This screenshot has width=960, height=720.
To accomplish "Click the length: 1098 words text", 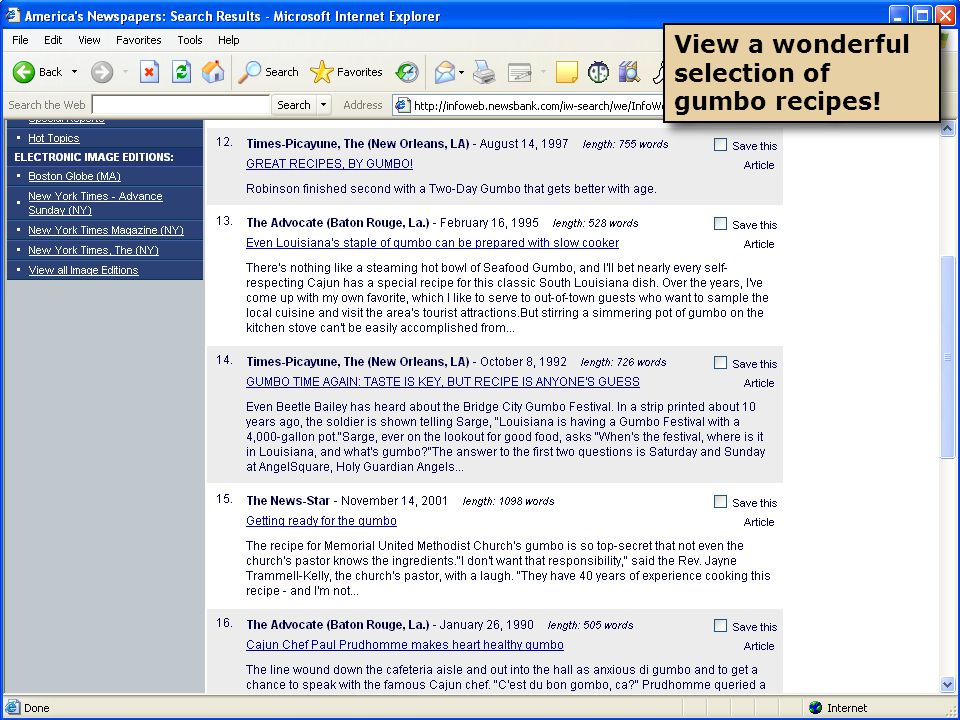I will (508, 501).
